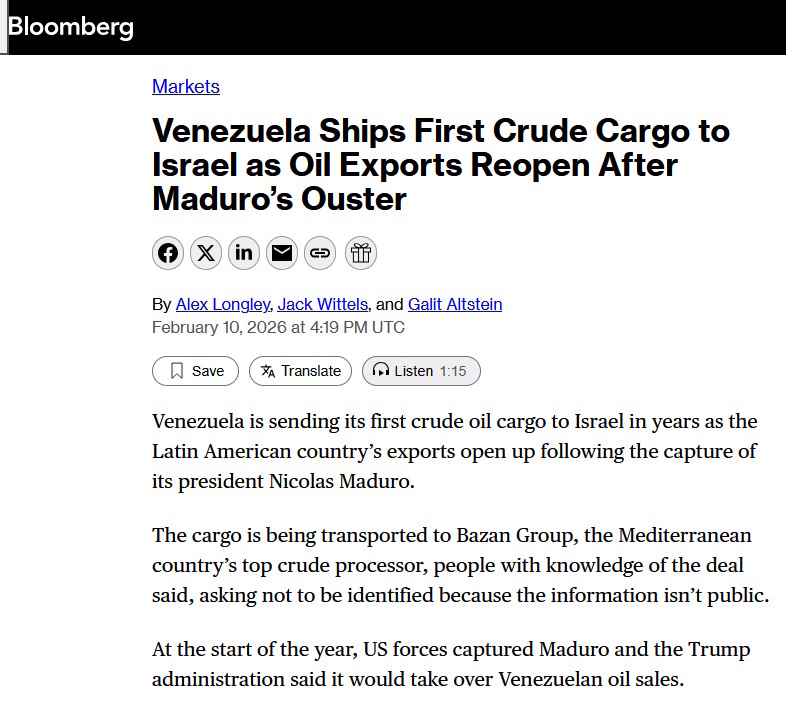Image resolution: width=786 pixels, height=716 pixels.
Task: Share article on X
Action: [206, 253]
